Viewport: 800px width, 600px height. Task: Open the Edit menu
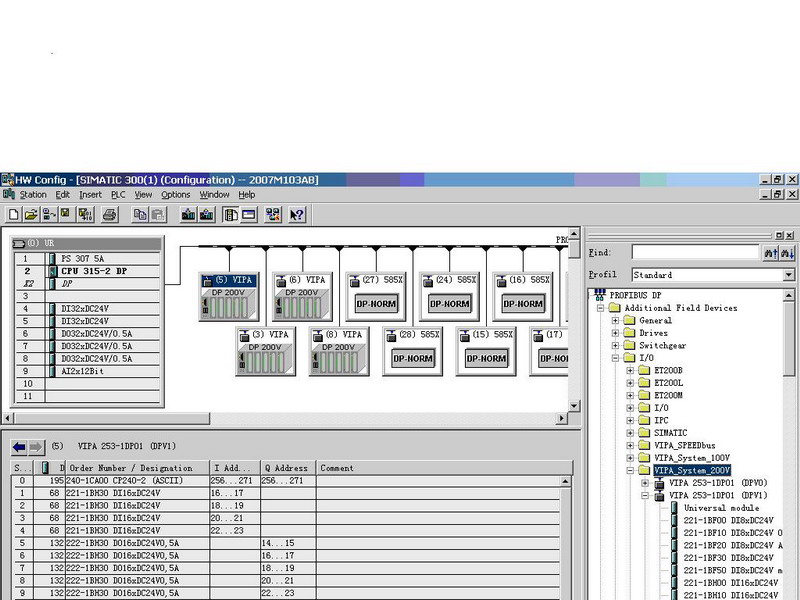click(63, 194)
